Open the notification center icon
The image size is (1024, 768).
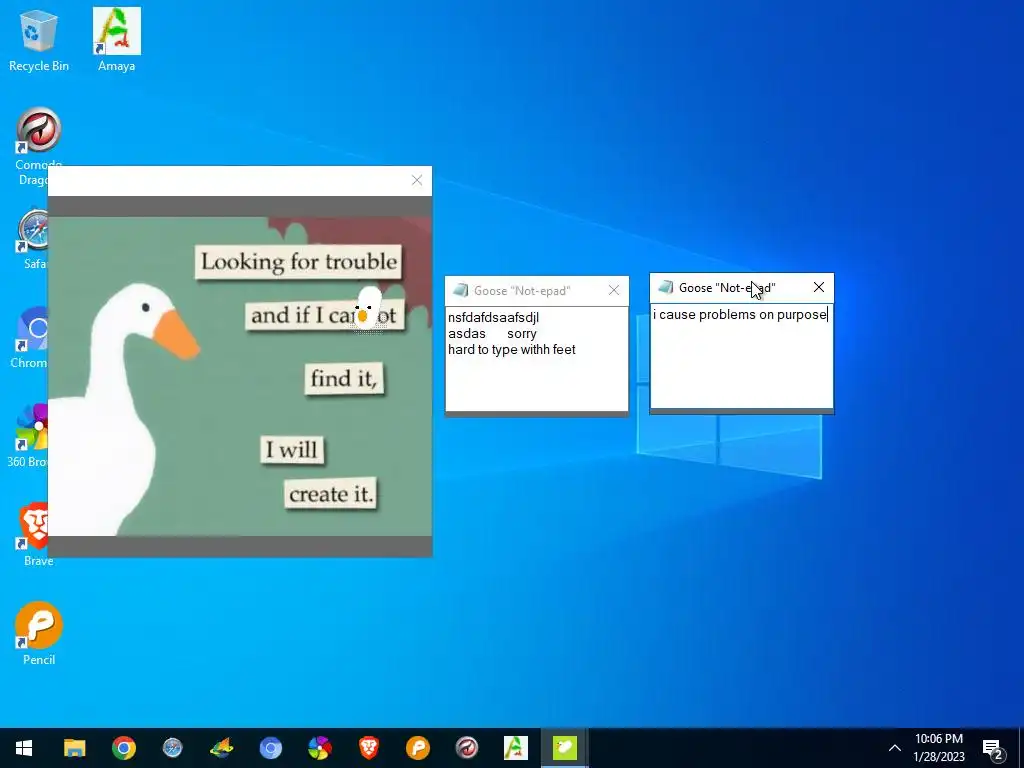point(993,748)
